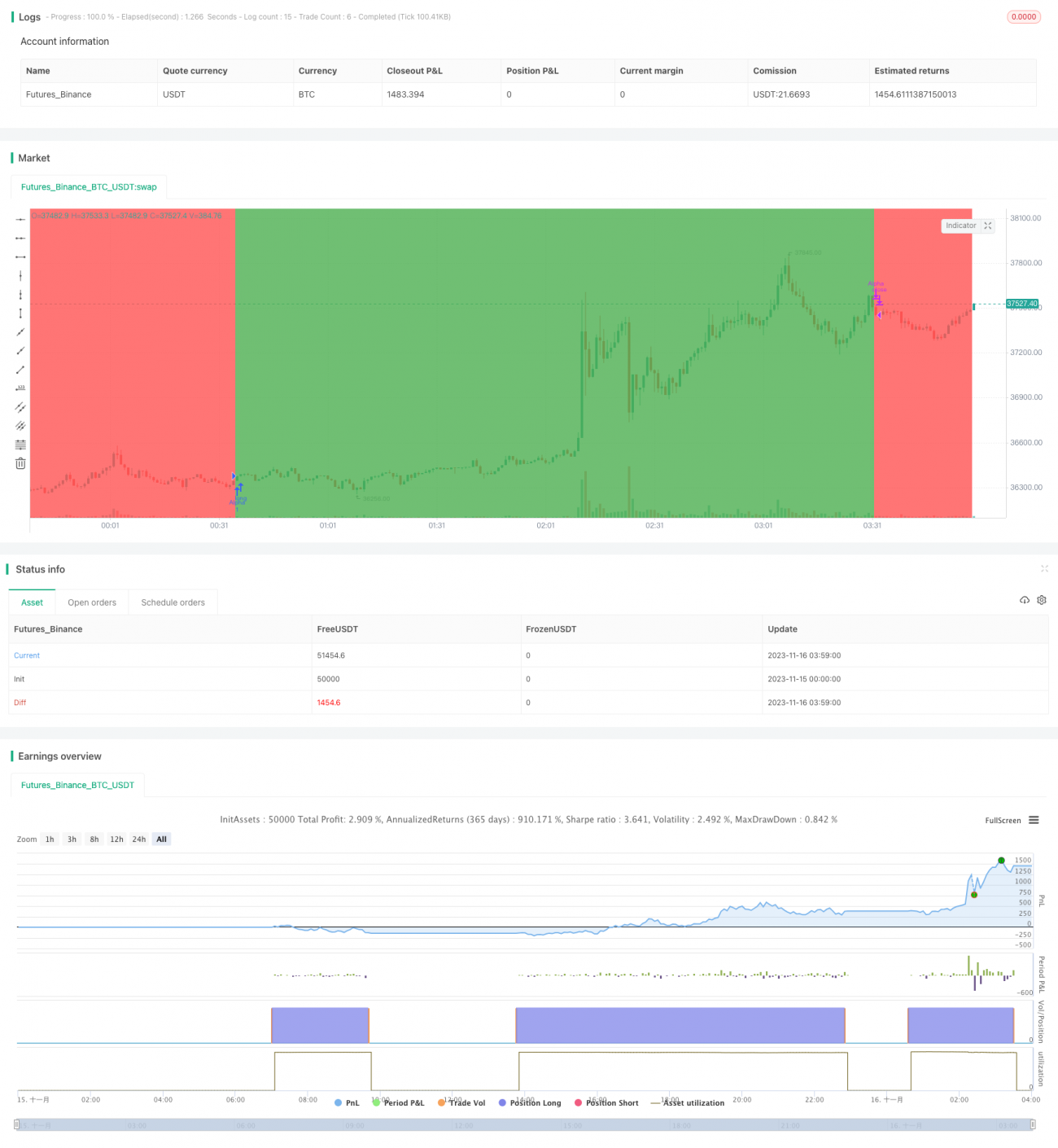Click the trash icon to delete drawings

pos(20,463)
